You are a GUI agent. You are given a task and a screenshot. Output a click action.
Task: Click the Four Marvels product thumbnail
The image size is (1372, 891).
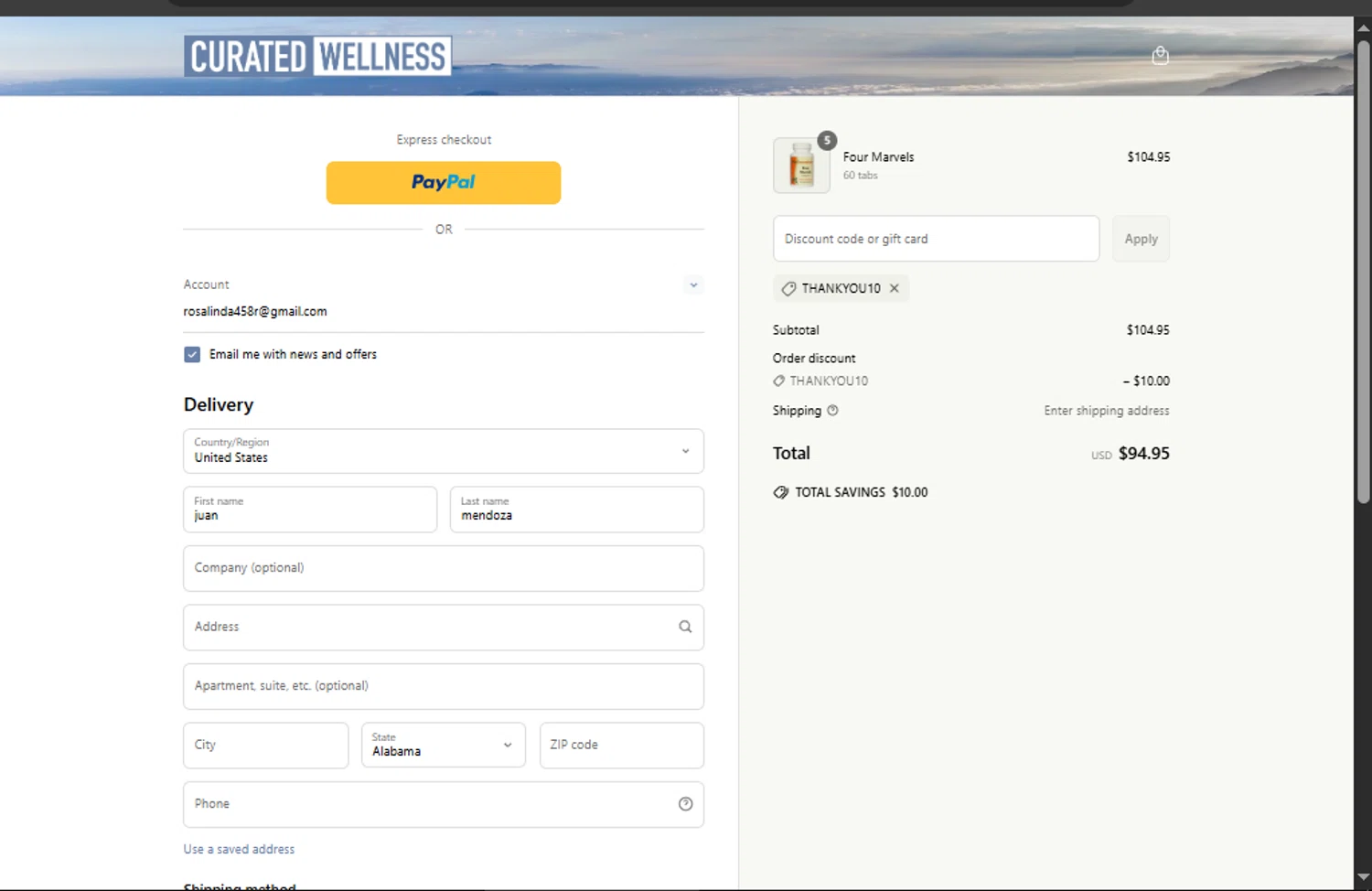click(801, 166)
